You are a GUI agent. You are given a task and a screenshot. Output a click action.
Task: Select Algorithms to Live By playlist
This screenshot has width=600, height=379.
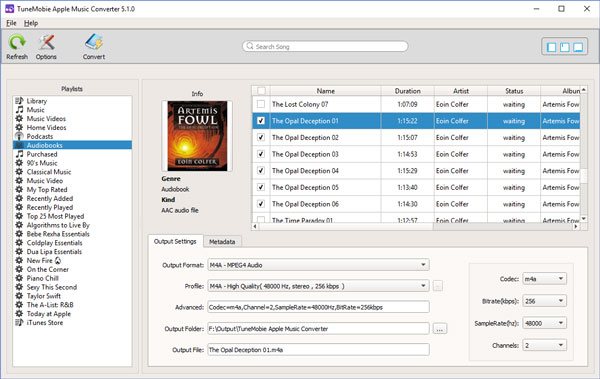58,225
